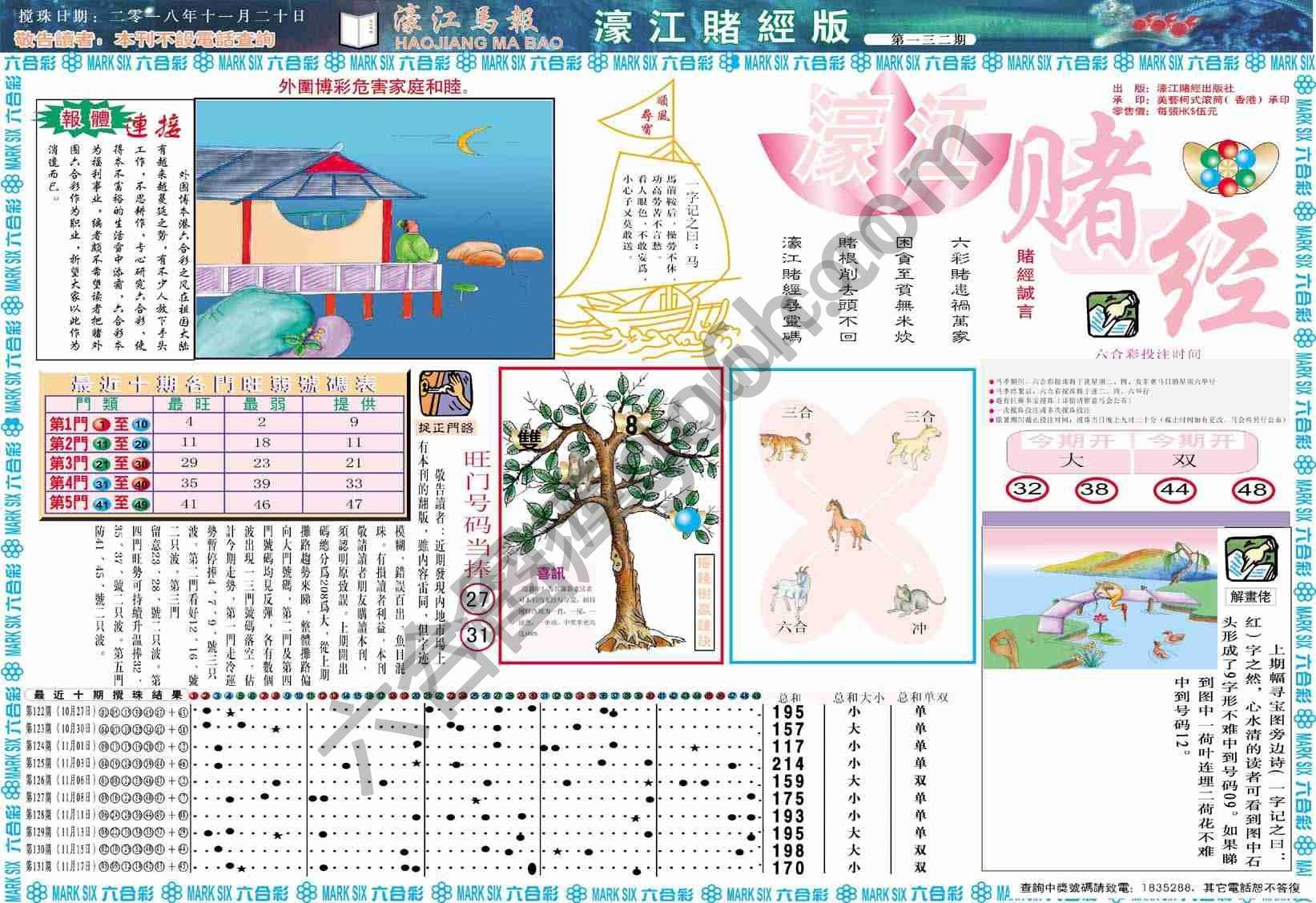Select circled hot number 27
The width and height of the screenshot is (1316, 903).
click(477, 599)
